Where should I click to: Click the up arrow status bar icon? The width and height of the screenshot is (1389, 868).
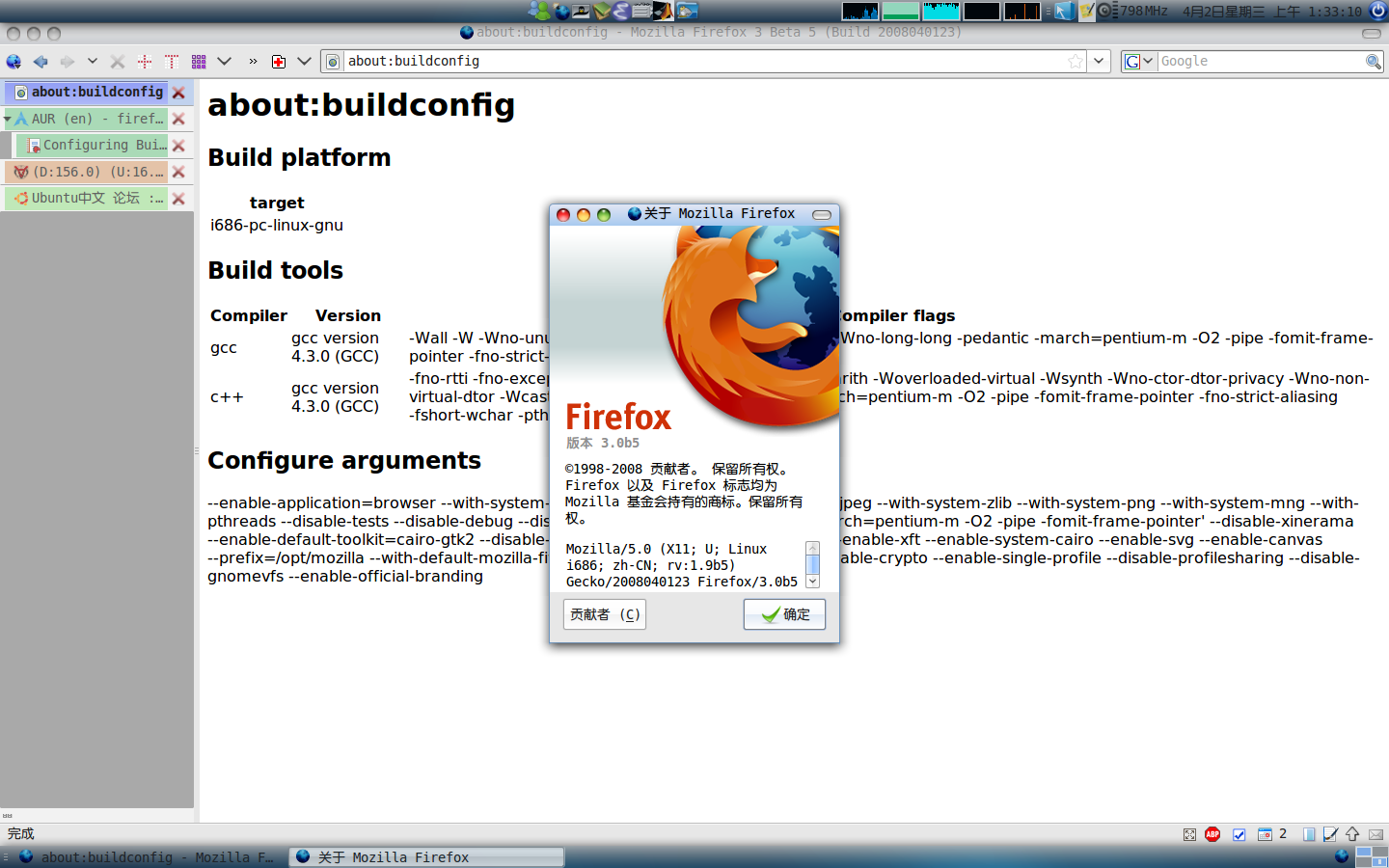1352,834
